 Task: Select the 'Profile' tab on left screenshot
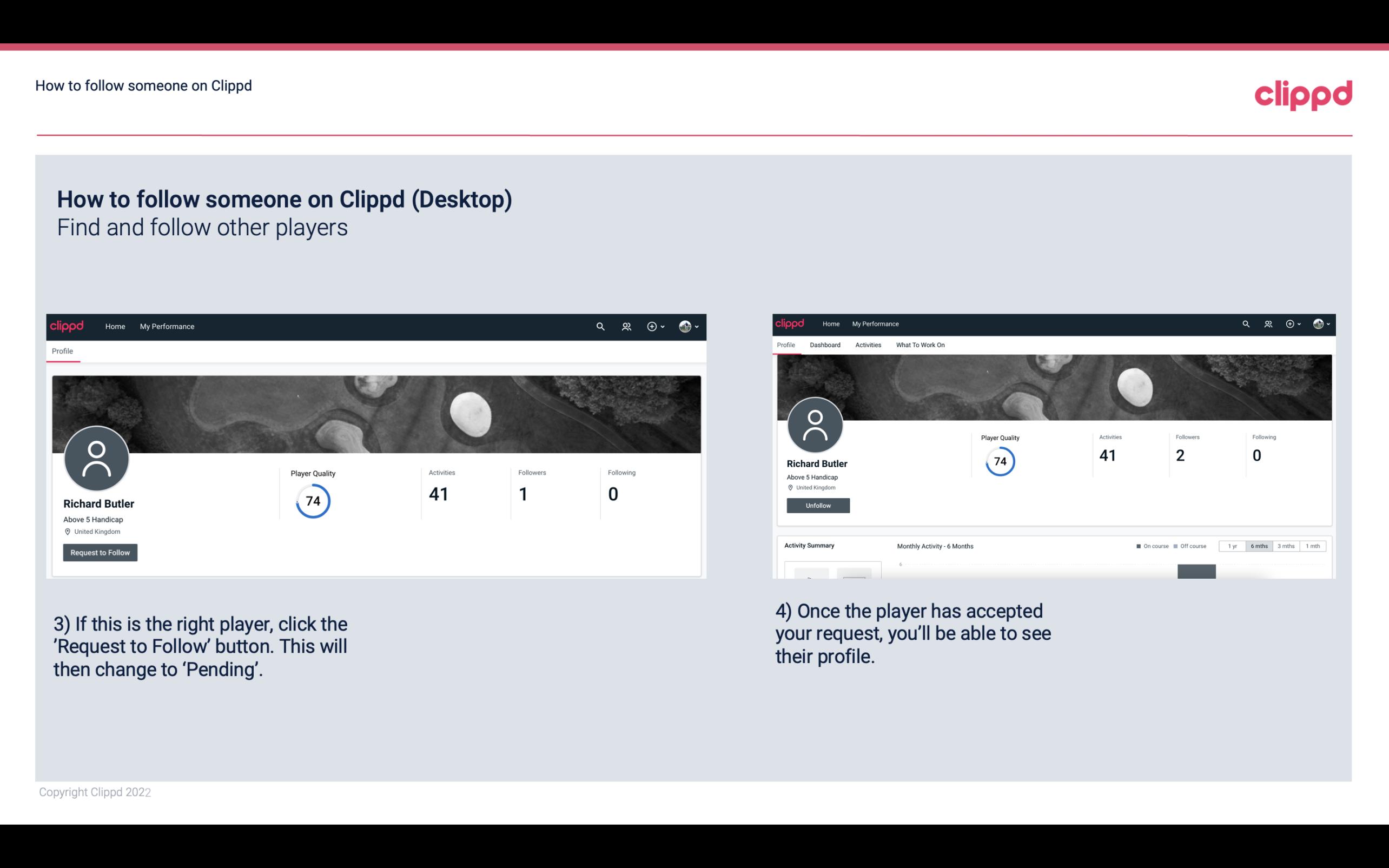pos(62,350)
